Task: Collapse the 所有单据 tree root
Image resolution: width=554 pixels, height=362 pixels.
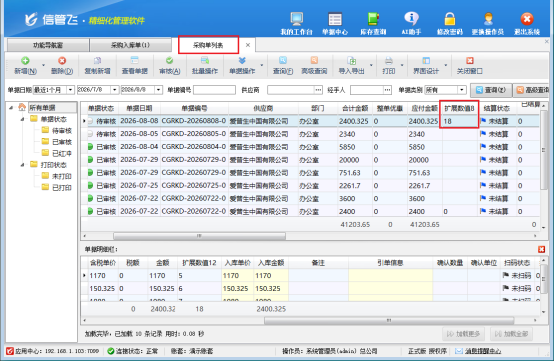Action: tap(11, 107)
